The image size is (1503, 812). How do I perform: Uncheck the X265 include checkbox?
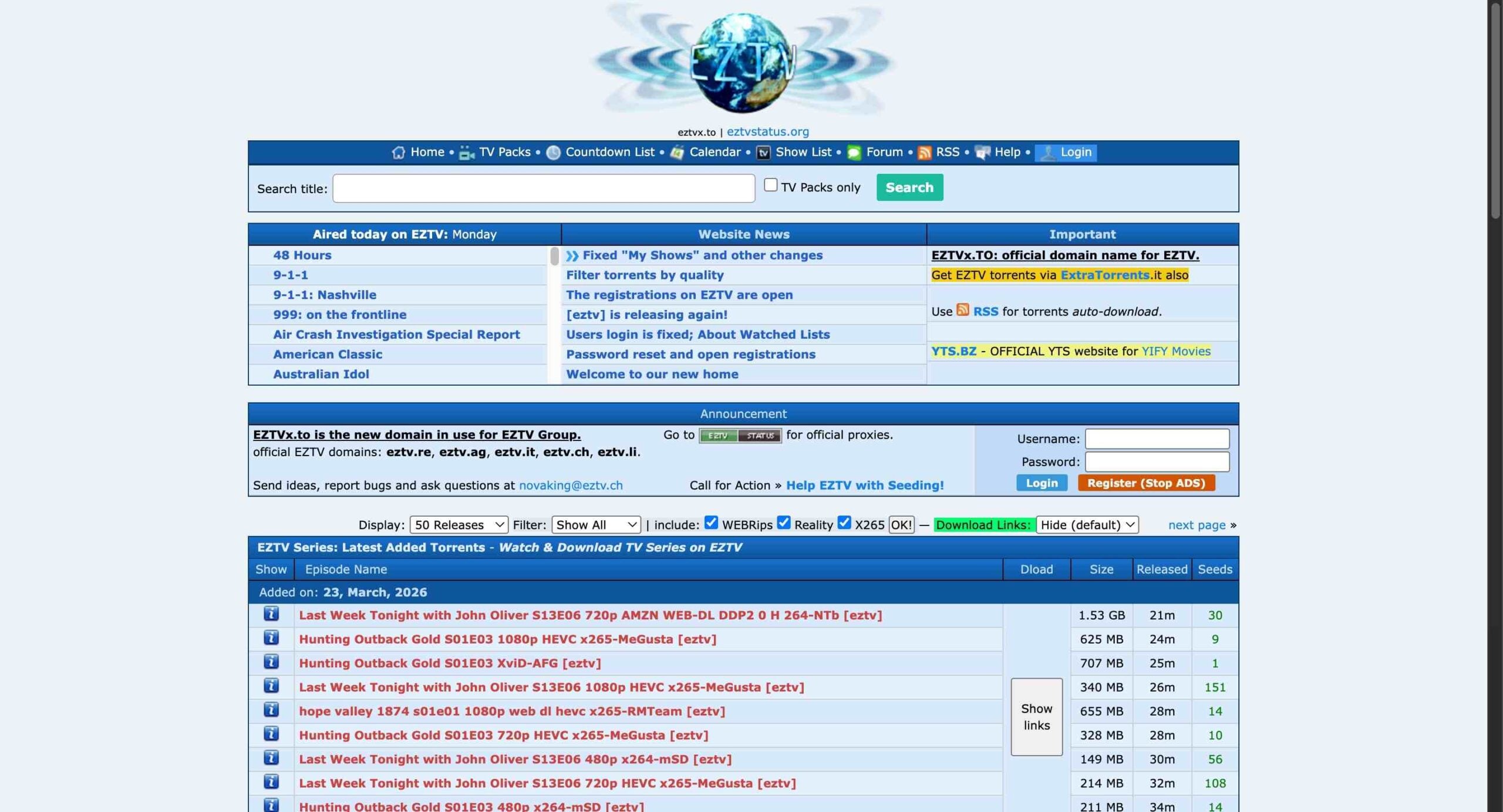tap(844, 523)
